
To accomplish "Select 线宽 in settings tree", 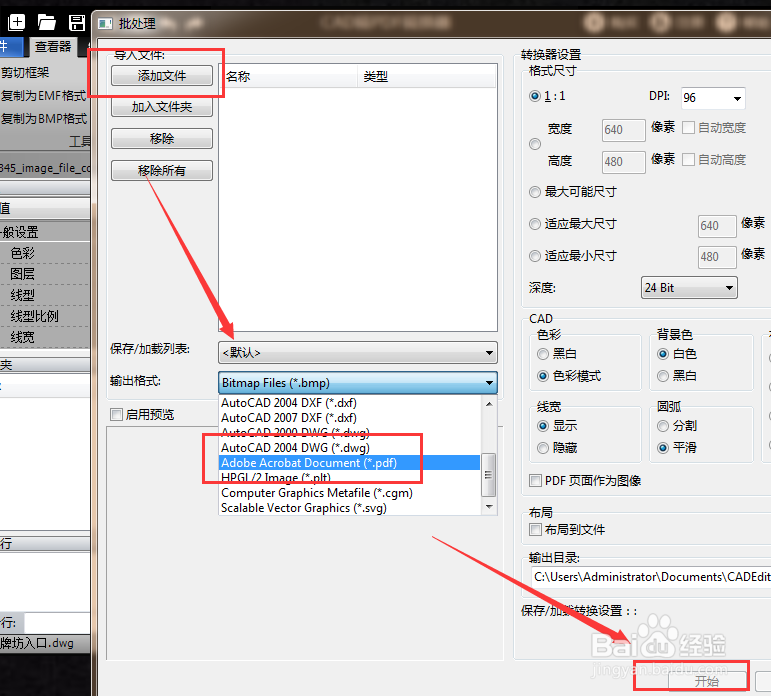I will (x=23, y=337).
